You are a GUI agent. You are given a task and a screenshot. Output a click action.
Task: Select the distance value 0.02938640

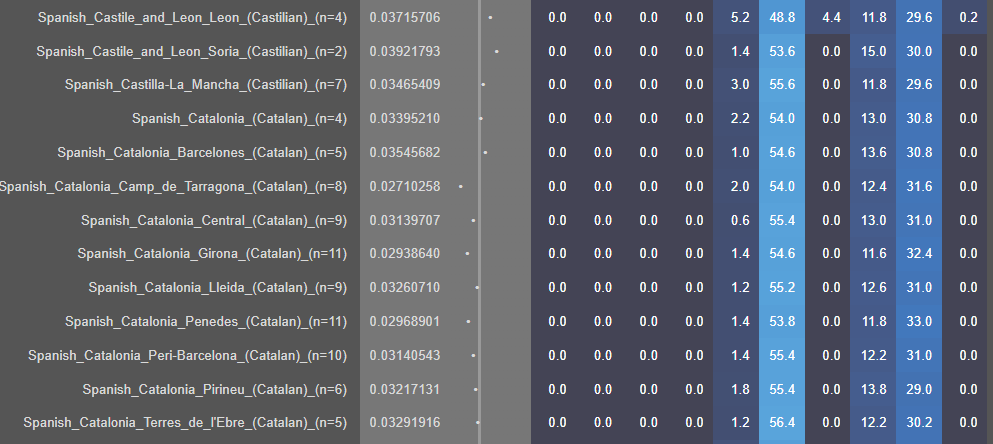tap(404, 254)
